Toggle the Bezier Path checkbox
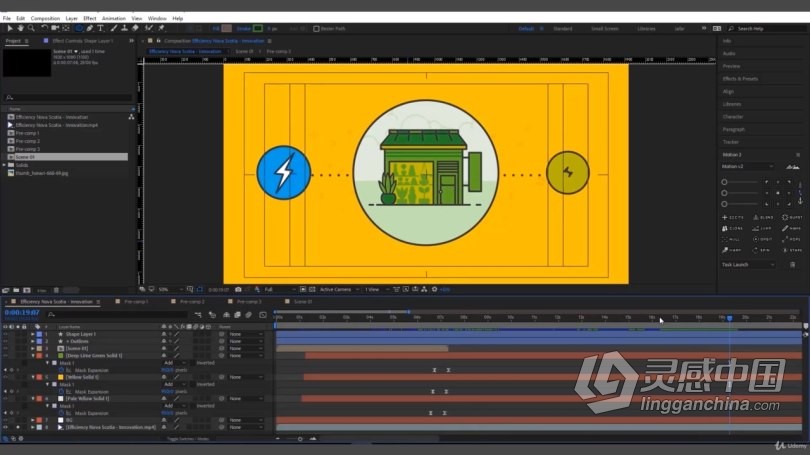 (x=316, y=29)
